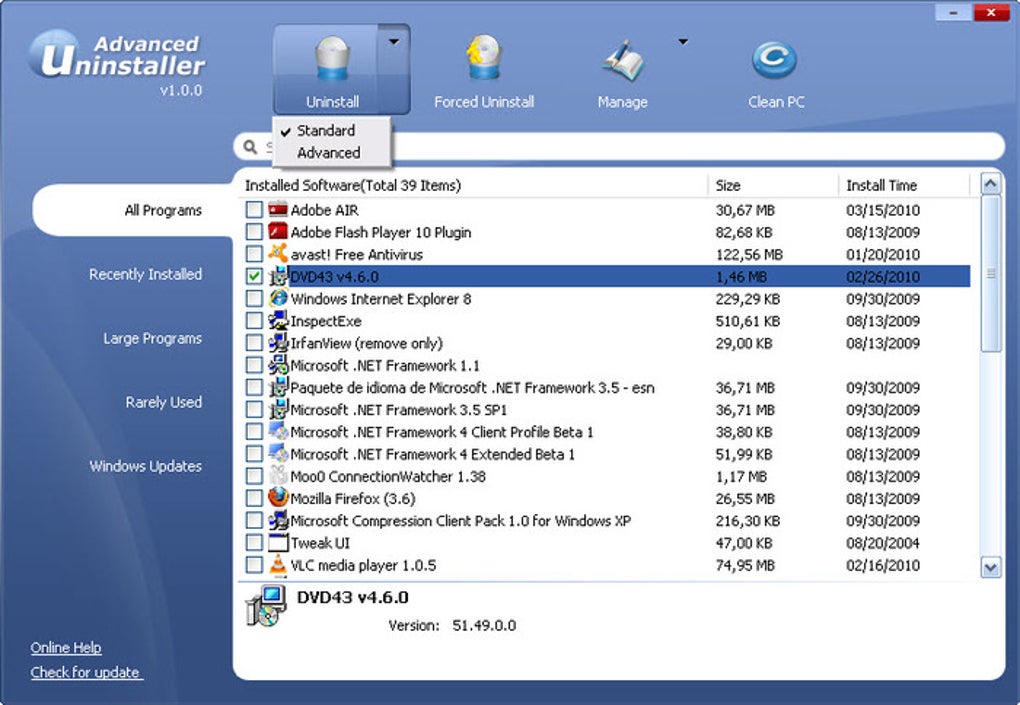Click the Mozilla Firefox icon in list
The image size is (1020, 705).
278,498
